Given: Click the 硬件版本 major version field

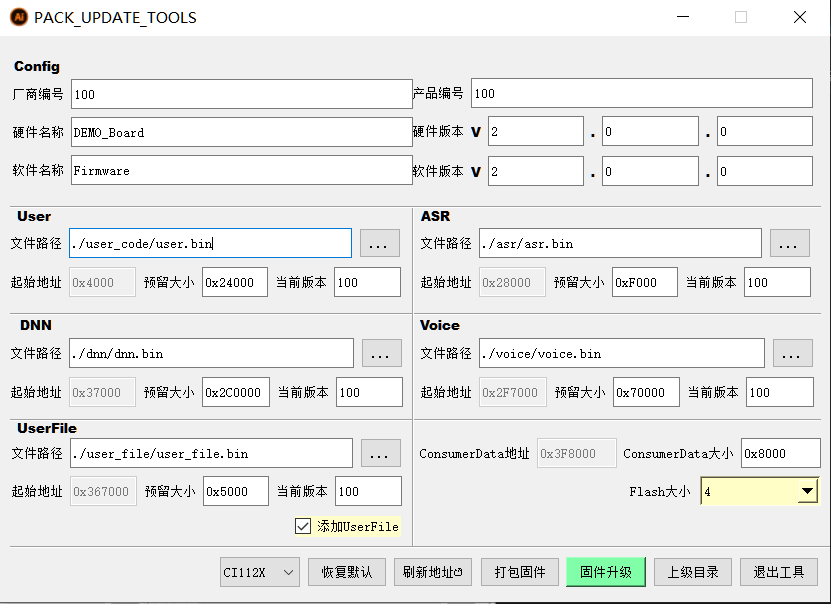Looking at the screenshot, I should [536, 131].
